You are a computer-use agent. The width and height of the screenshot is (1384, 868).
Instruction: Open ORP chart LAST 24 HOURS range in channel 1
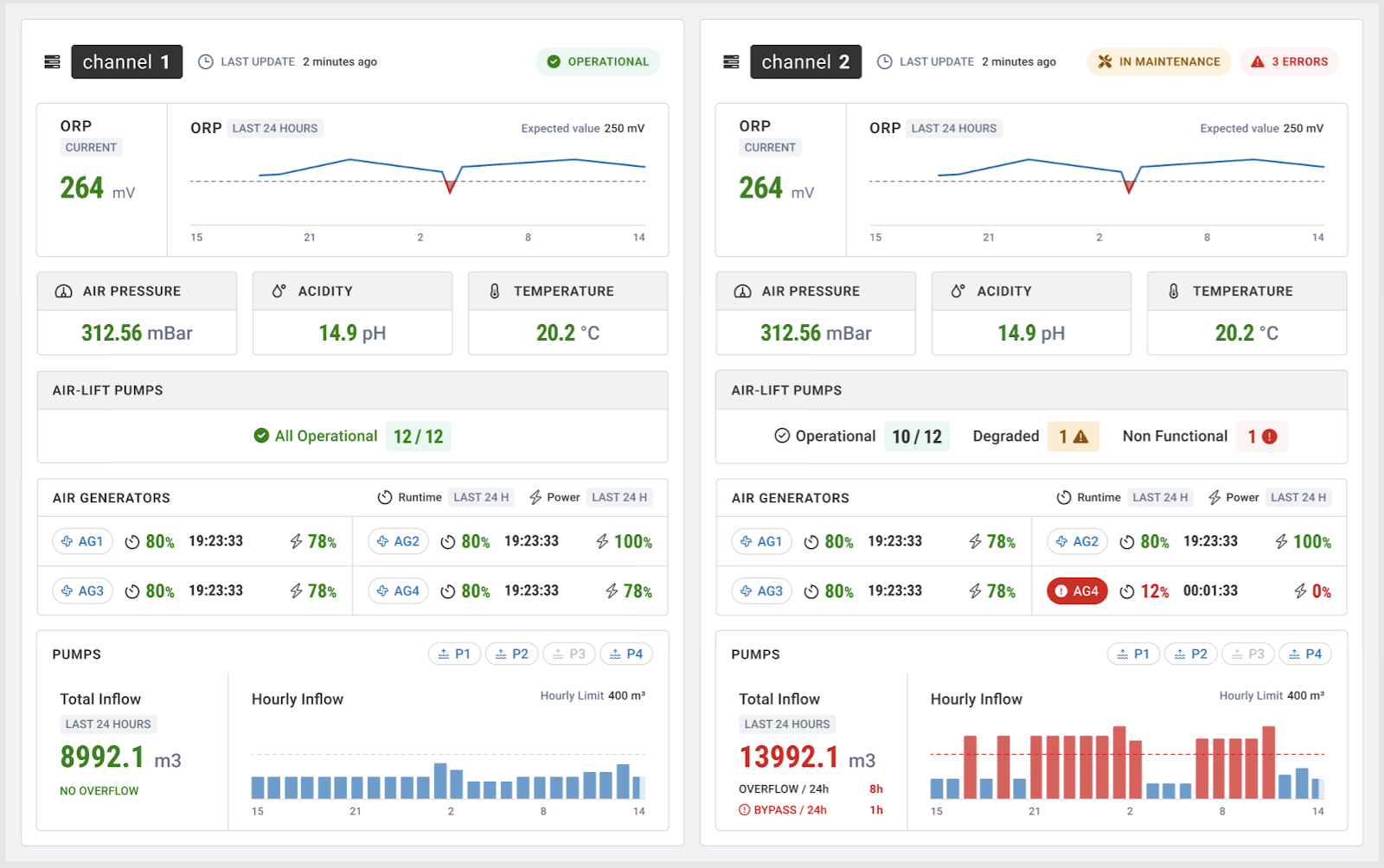(275, 129)
